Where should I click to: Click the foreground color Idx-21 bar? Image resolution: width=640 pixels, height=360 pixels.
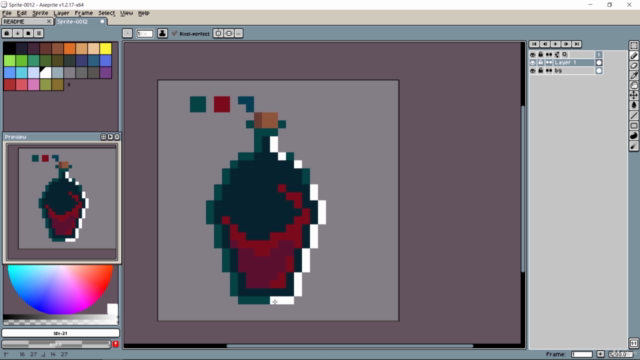(x=60, y=333)
